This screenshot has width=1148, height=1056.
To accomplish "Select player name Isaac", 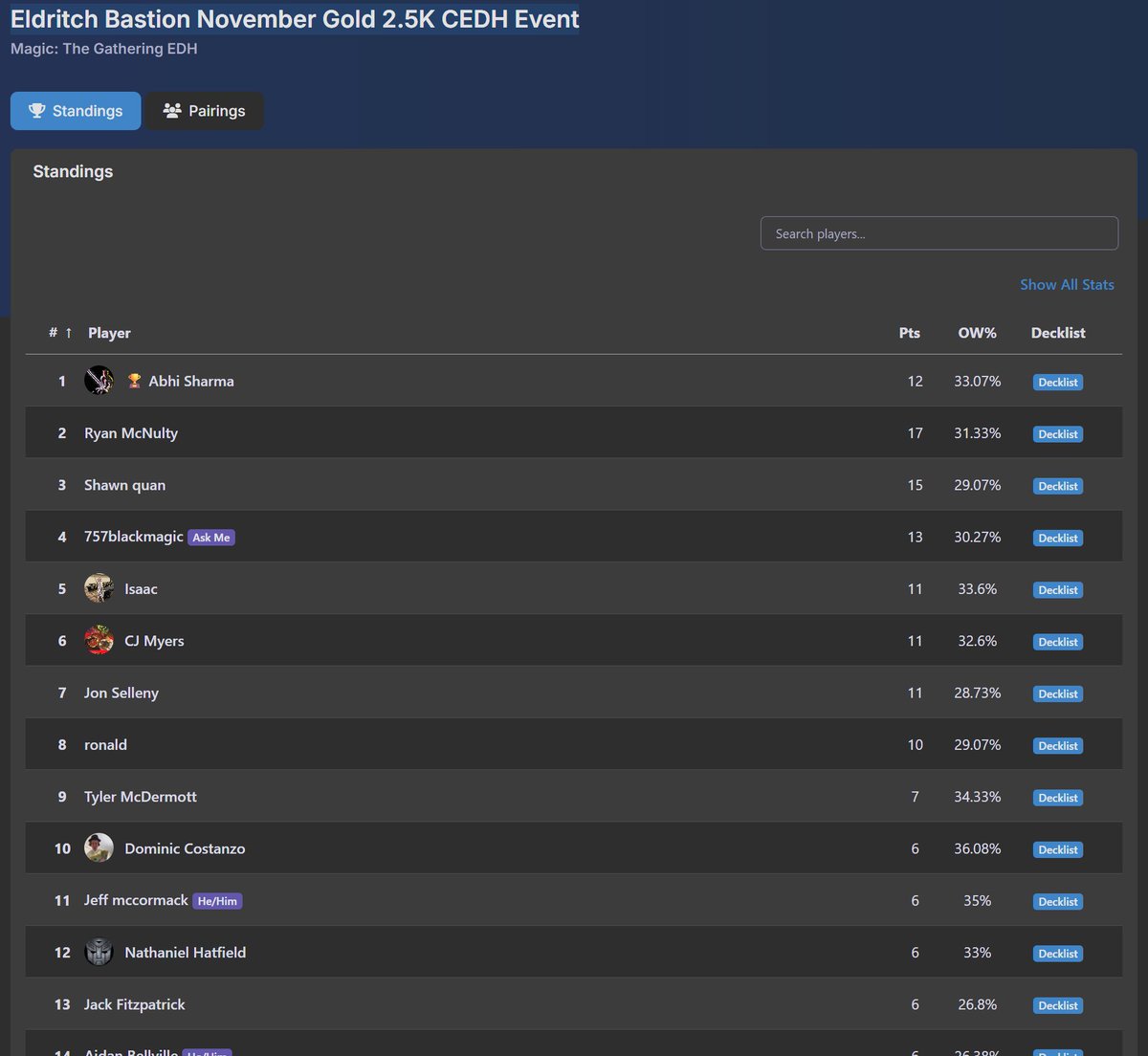I will point(141,589).
